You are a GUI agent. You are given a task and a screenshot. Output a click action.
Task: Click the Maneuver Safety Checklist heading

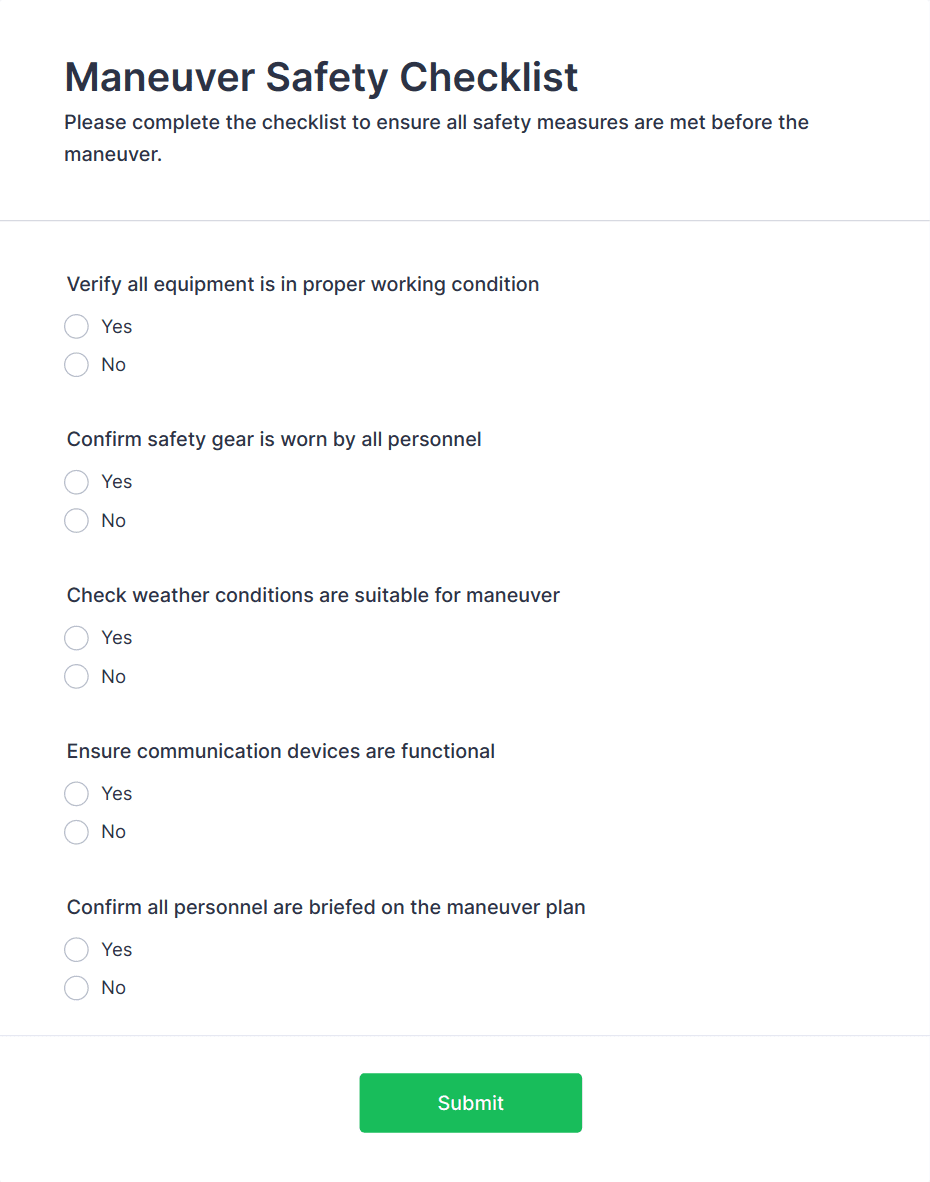click(321, 77)
